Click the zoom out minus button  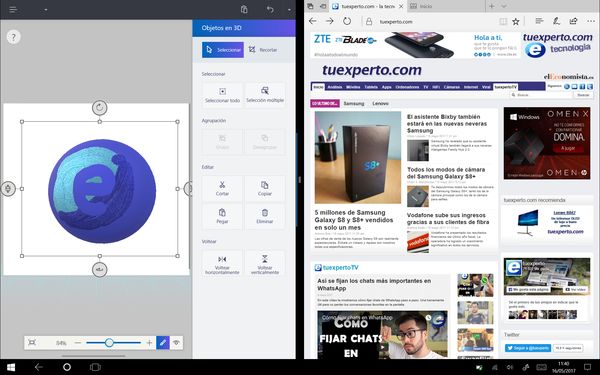[78, 343]
